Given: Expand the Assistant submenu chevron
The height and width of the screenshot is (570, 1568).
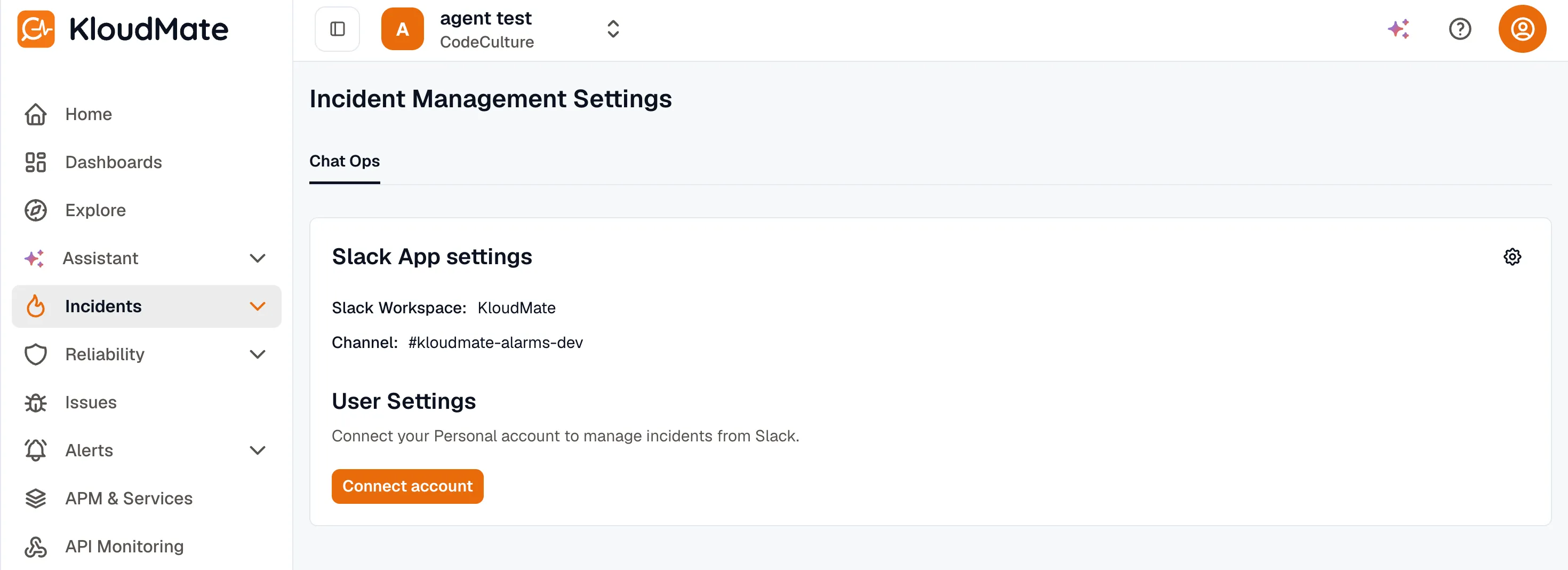Looking at the screenshot, I should pos(258,258).
